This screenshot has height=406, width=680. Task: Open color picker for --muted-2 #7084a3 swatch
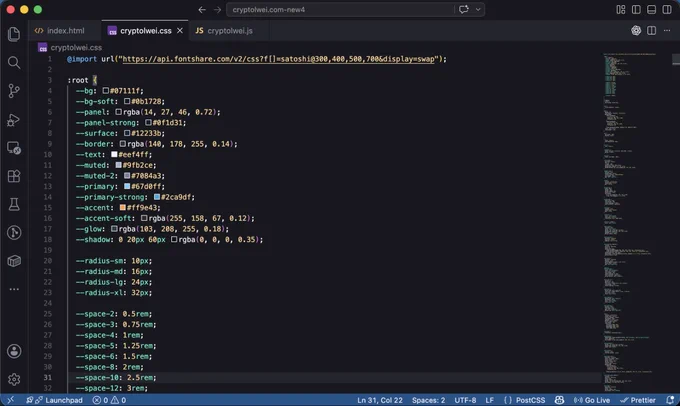tap(127, 176)
